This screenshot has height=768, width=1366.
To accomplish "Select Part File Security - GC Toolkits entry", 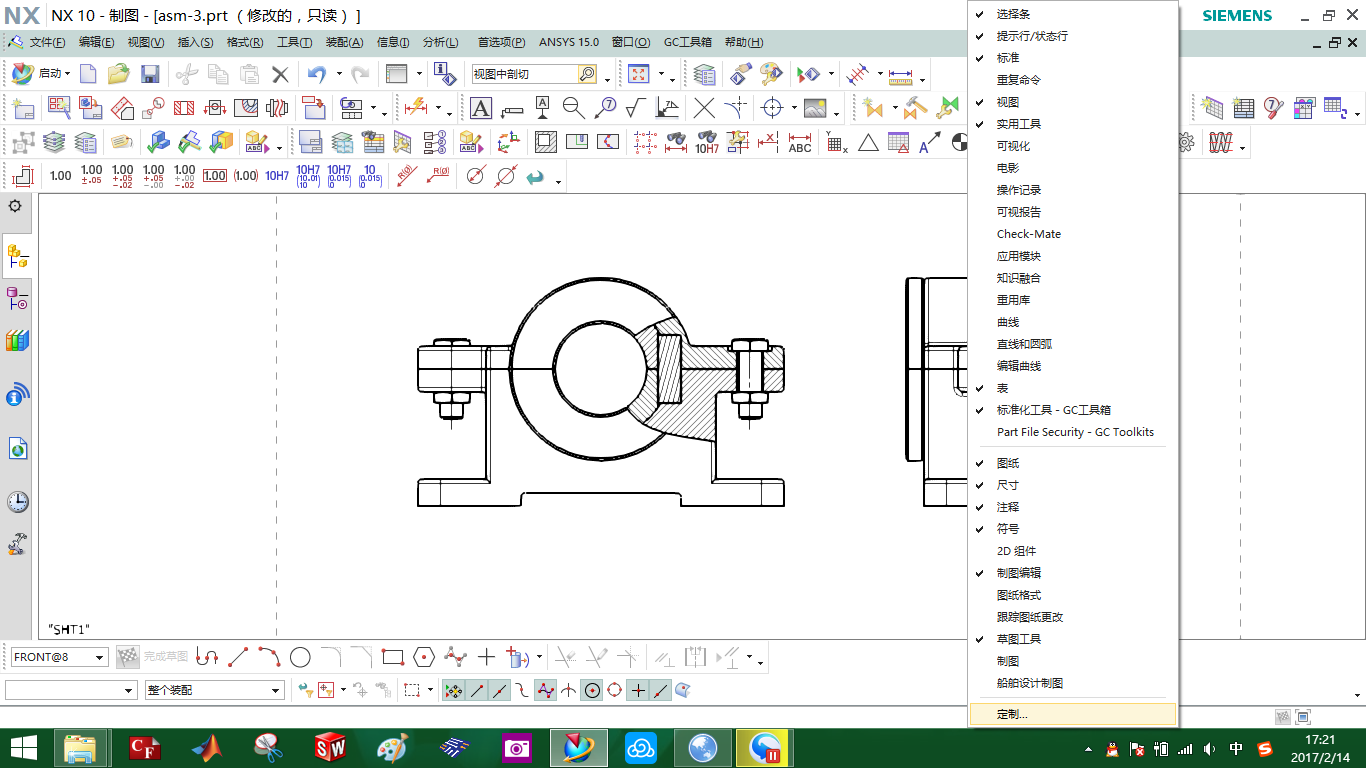I will click(x=1074, y=432).
